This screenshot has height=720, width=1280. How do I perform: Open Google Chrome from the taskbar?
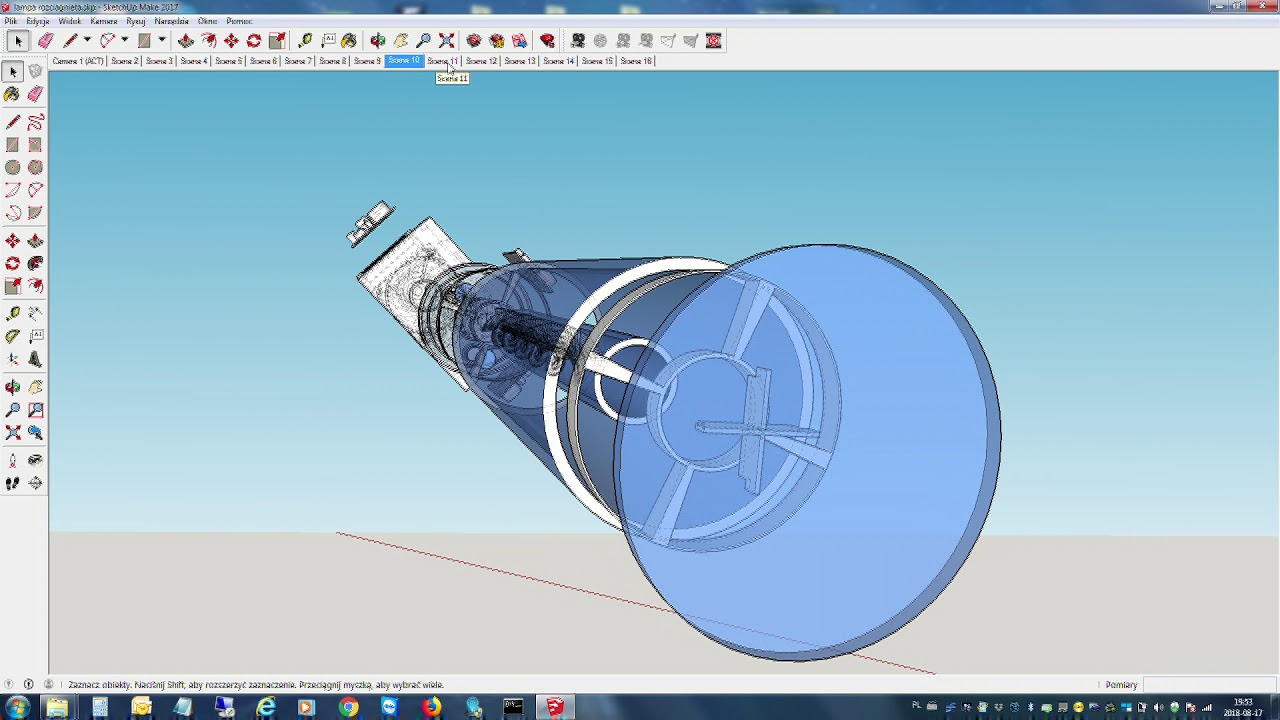click(348, 708)
